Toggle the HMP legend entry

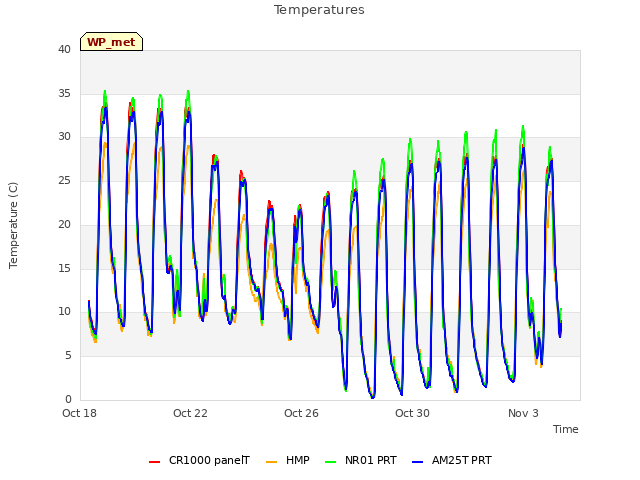click(x=288, y=460)
